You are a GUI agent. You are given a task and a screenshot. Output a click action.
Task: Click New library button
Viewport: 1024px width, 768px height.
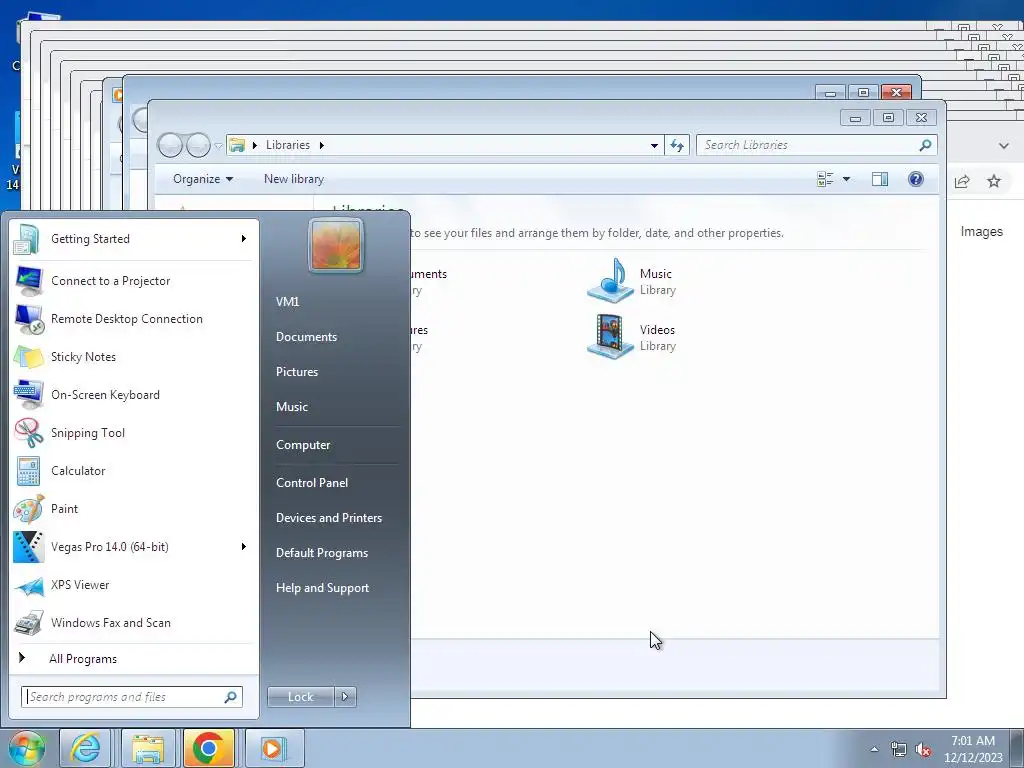point(294,179)
